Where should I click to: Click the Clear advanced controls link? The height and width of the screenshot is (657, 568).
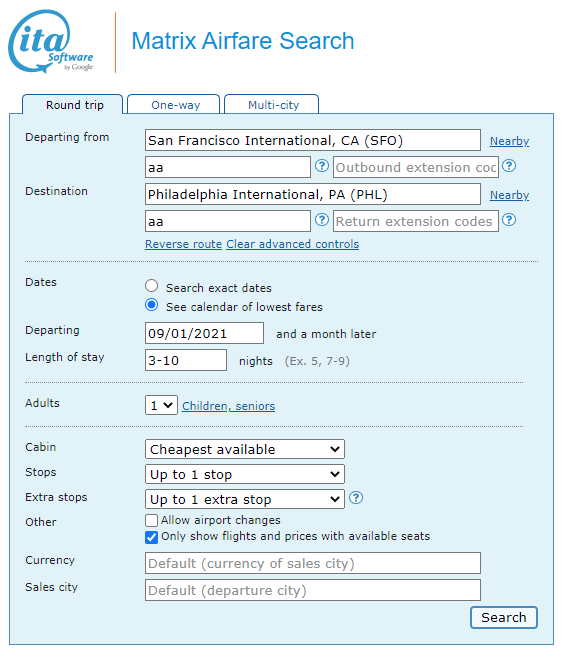point(292,244)
